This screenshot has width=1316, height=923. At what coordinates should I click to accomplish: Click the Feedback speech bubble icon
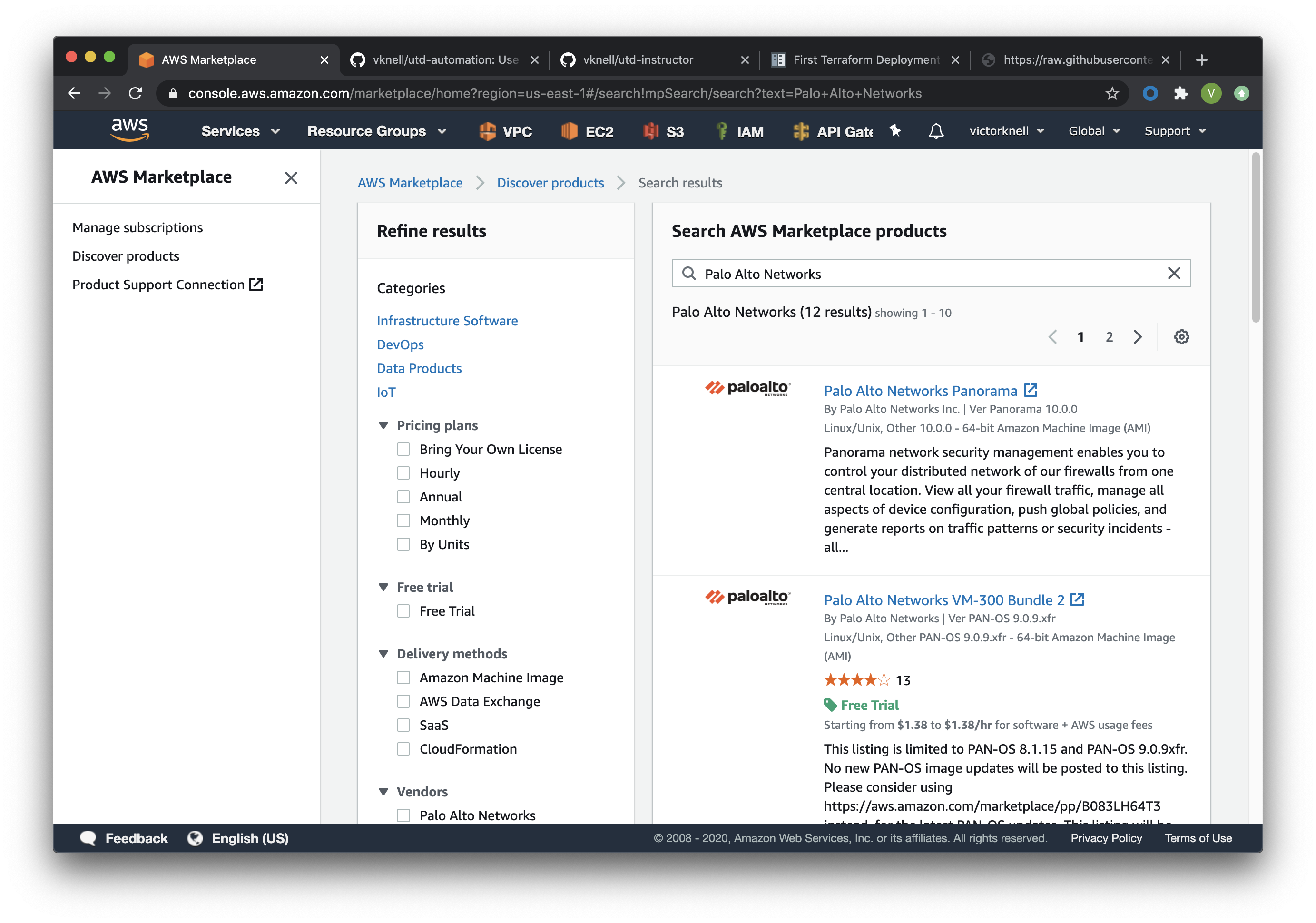[88, 838]
